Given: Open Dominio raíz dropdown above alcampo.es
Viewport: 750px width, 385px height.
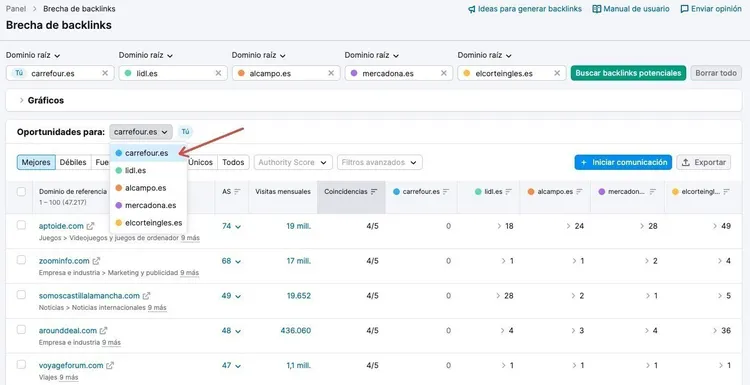Looking at the screenshot, I should point(259,55).
